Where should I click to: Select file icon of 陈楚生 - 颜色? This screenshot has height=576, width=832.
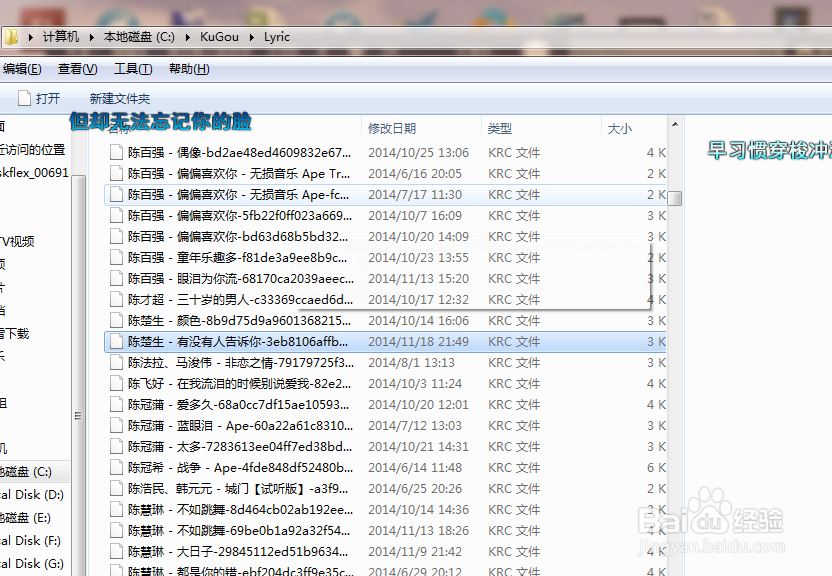coord(116,320)
